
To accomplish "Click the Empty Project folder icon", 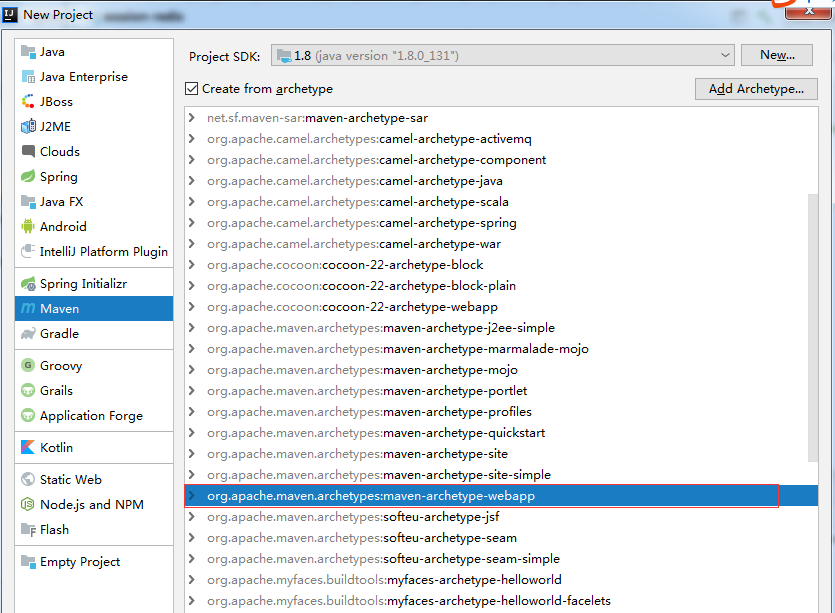I will (x=28, y=561).
